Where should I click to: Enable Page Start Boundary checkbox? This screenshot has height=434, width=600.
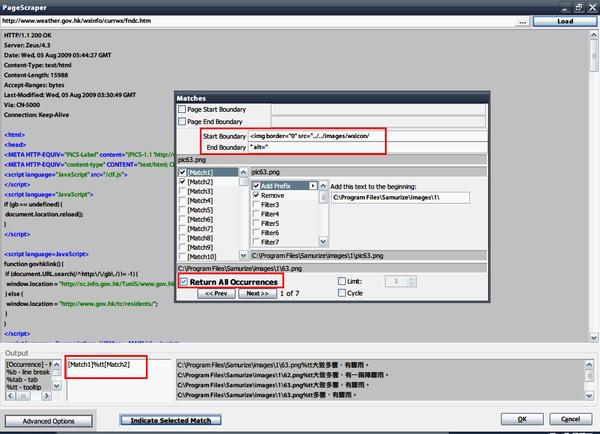[182, 109]
